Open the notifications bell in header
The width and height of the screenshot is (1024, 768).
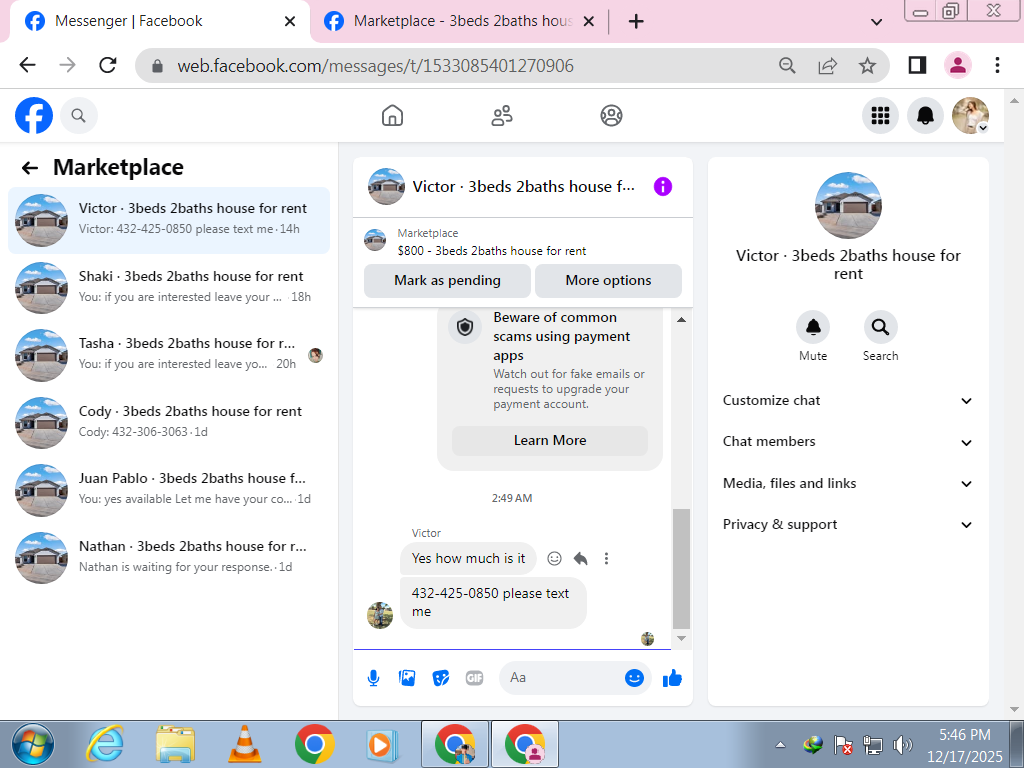pyautogui.click(x=925, y=116)
